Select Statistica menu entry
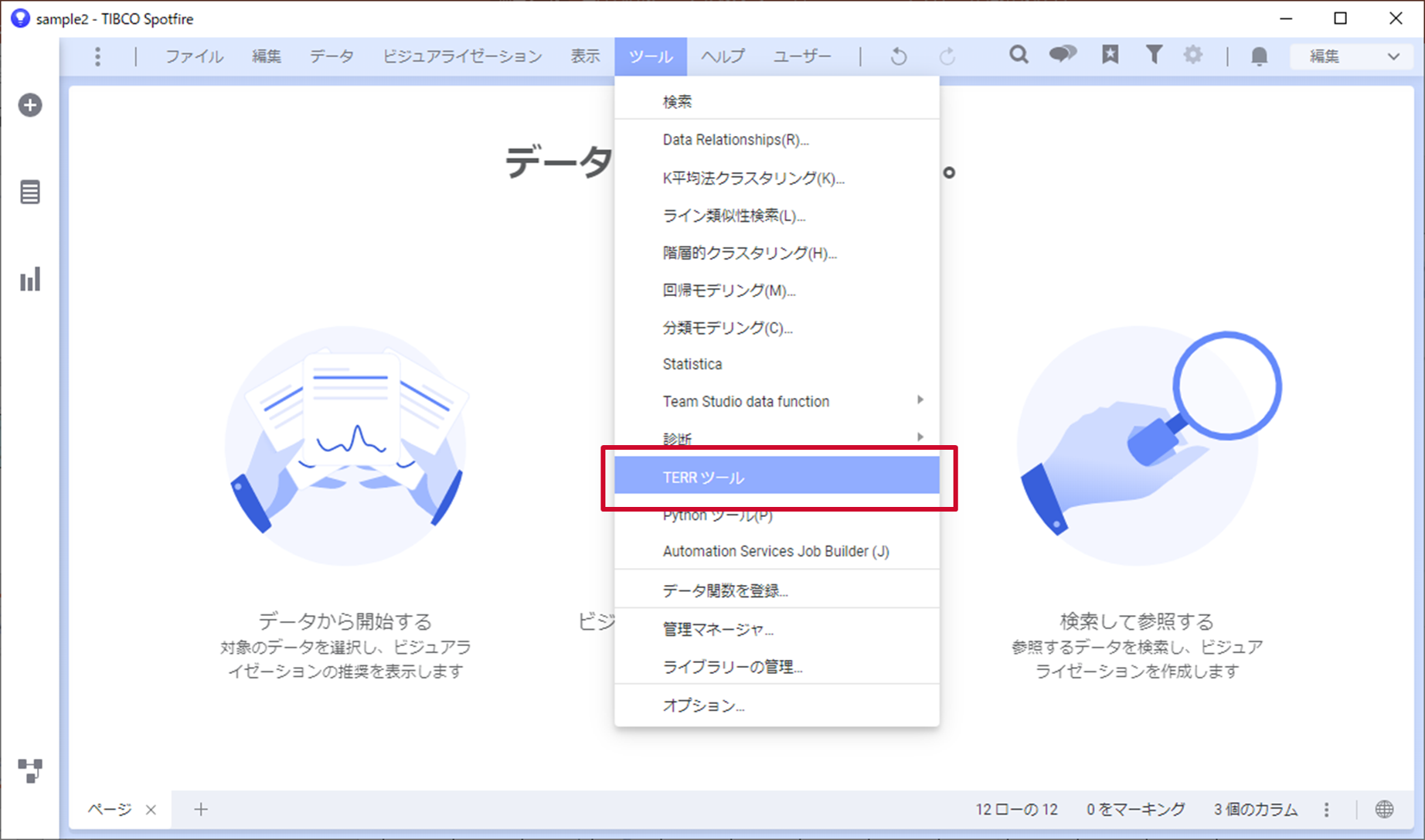This screenshot has width=1425, height=840. tap(777, 364)
